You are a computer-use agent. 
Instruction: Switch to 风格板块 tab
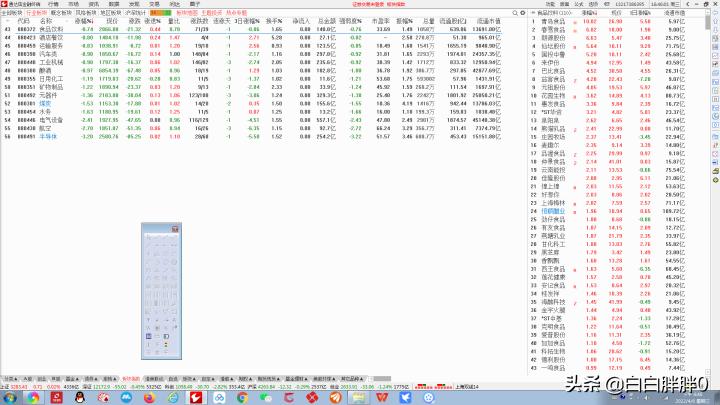pos(86,13)
